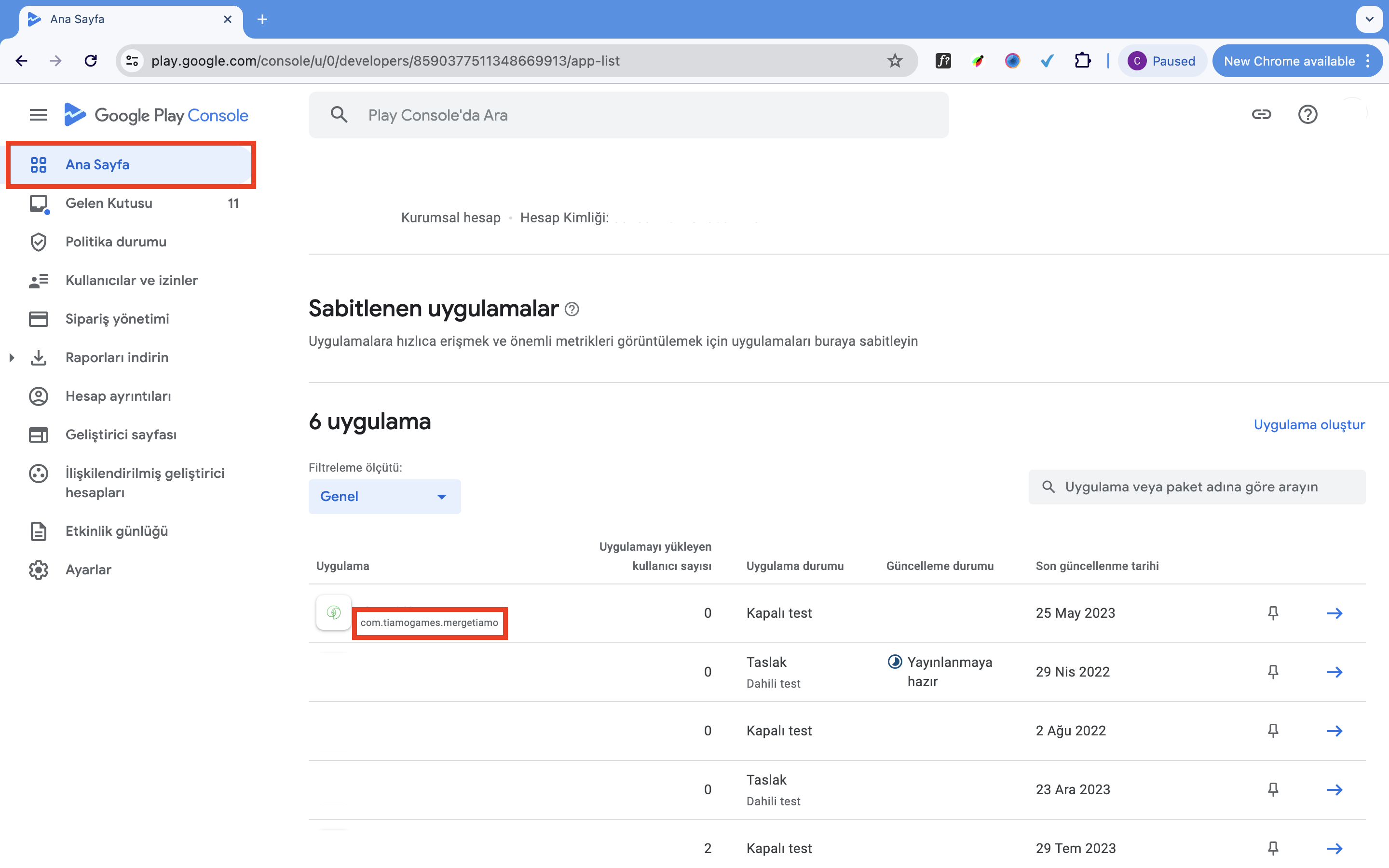Open the tab search dropdown arrow
Screen dimensions: 1389x868
pyautogui.click(x=1370, y=19)
